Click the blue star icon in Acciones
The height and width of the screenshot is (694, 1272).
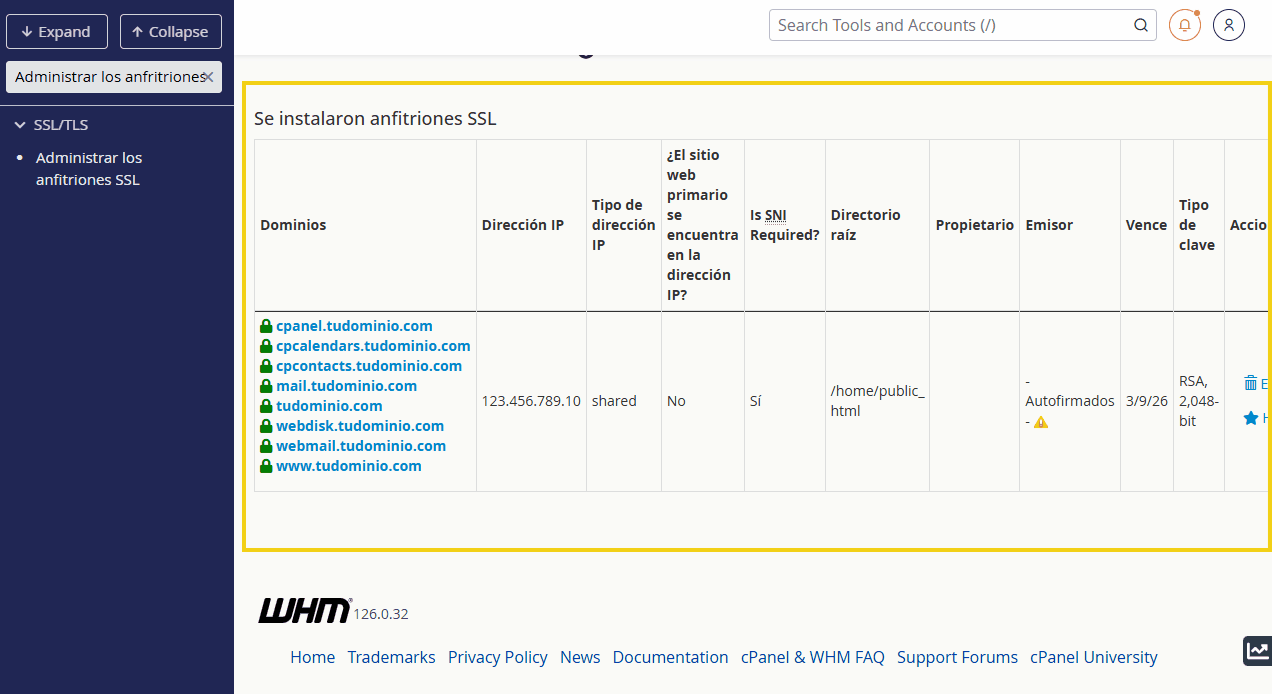(x=1250, y=418)
